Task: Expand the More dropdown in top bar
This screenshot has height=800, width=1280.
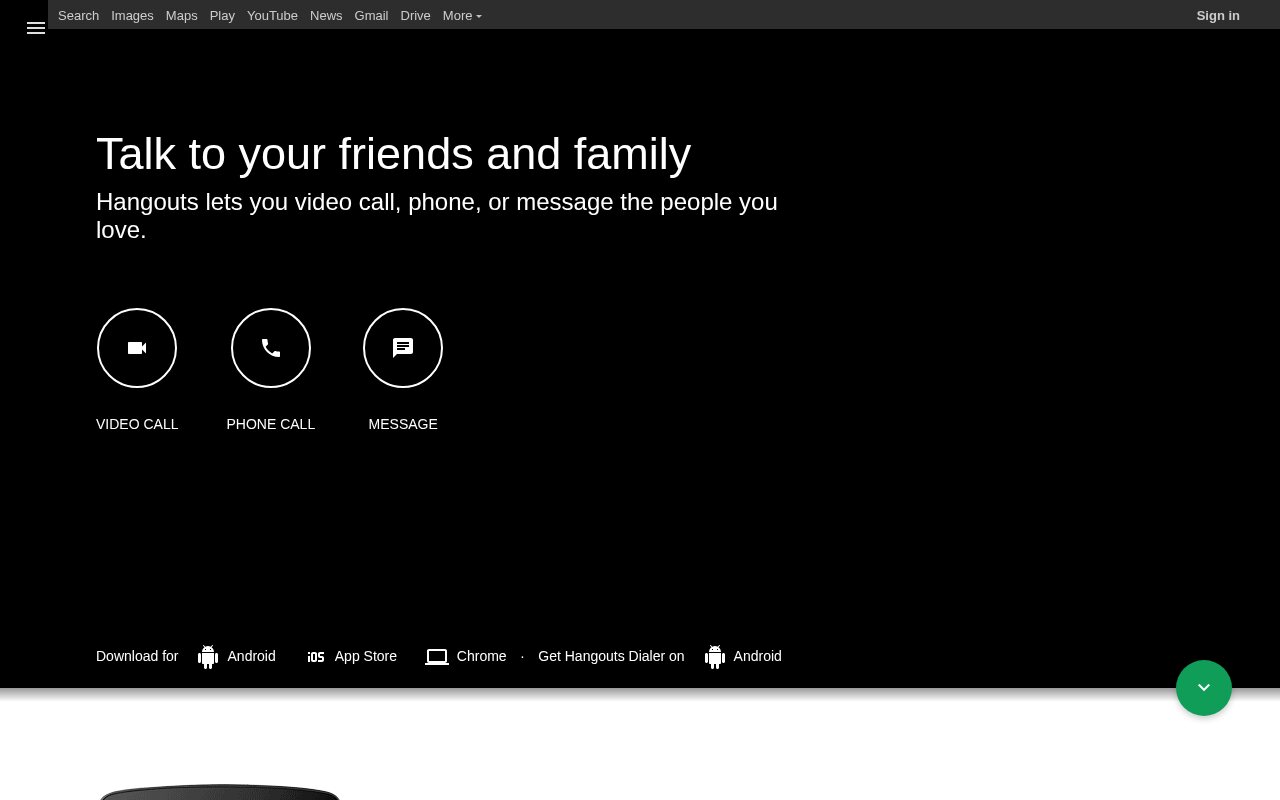Action: [462, 15]
